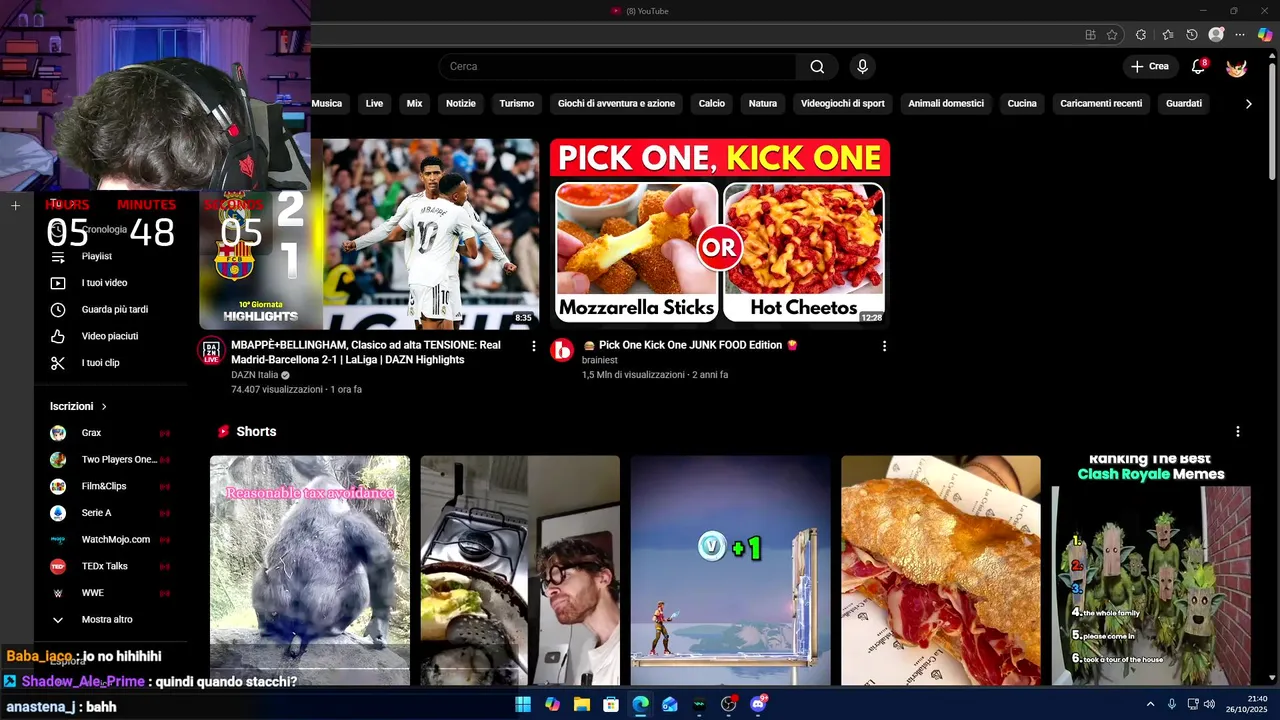Open Playlist in the sidebar
Screen dimensions: 1280x720
[x=96, y=256]
